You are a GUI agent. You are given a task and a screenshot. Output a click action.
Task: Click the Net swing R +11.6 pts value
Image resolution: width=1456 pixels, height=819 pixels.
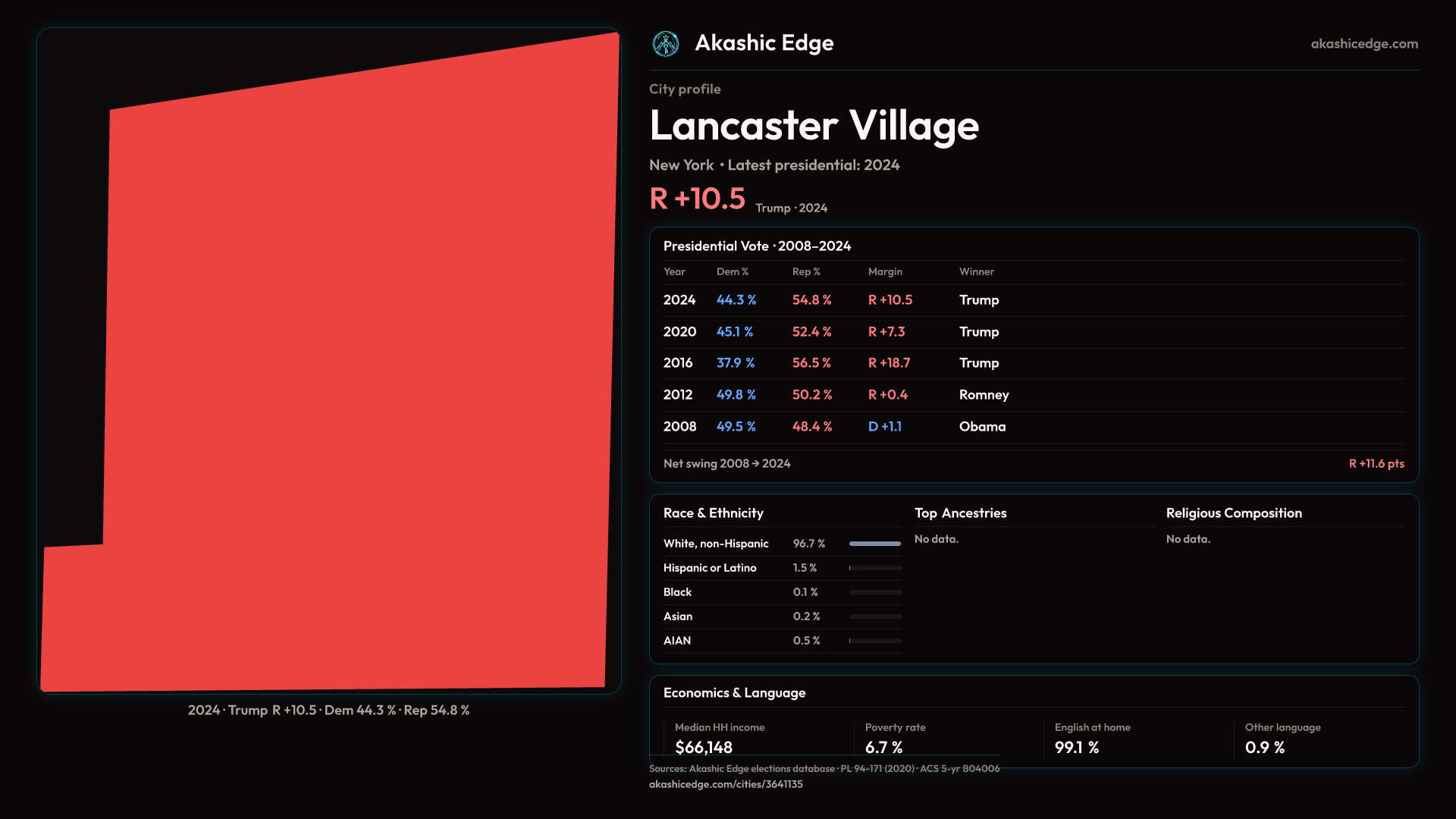click(x=1376, y=463)
